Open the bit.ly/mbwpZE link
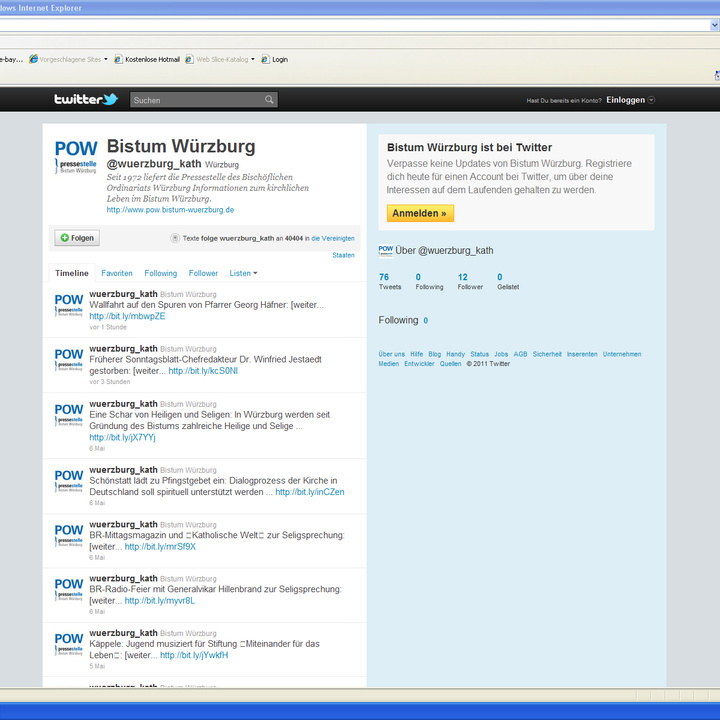The width and height of the screenshot is (720, 720). tap(127, 316)
